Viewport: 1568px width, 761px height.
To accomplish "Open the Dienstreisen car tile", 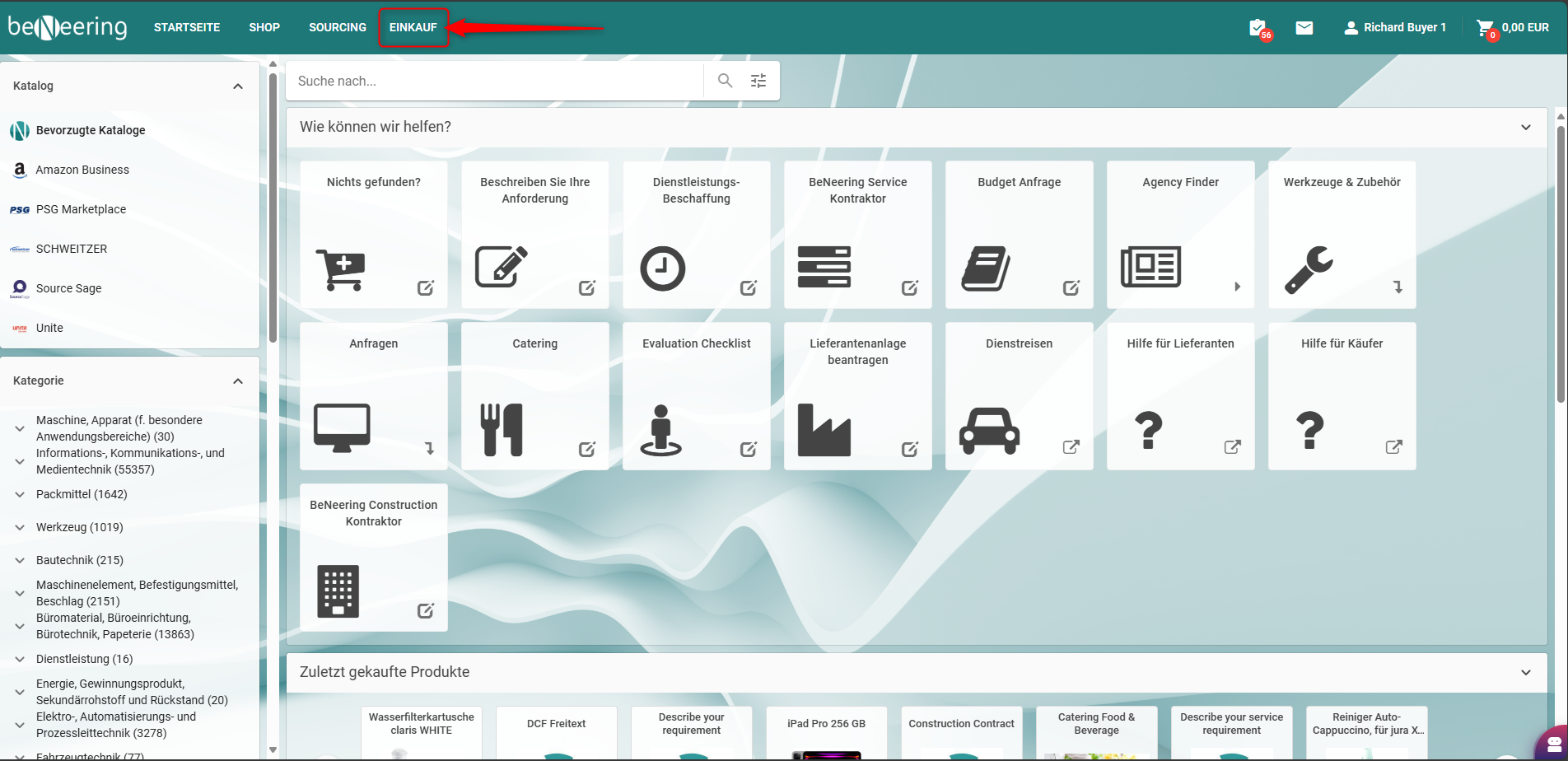I will pyautogui.click(x=1019, y=396).
